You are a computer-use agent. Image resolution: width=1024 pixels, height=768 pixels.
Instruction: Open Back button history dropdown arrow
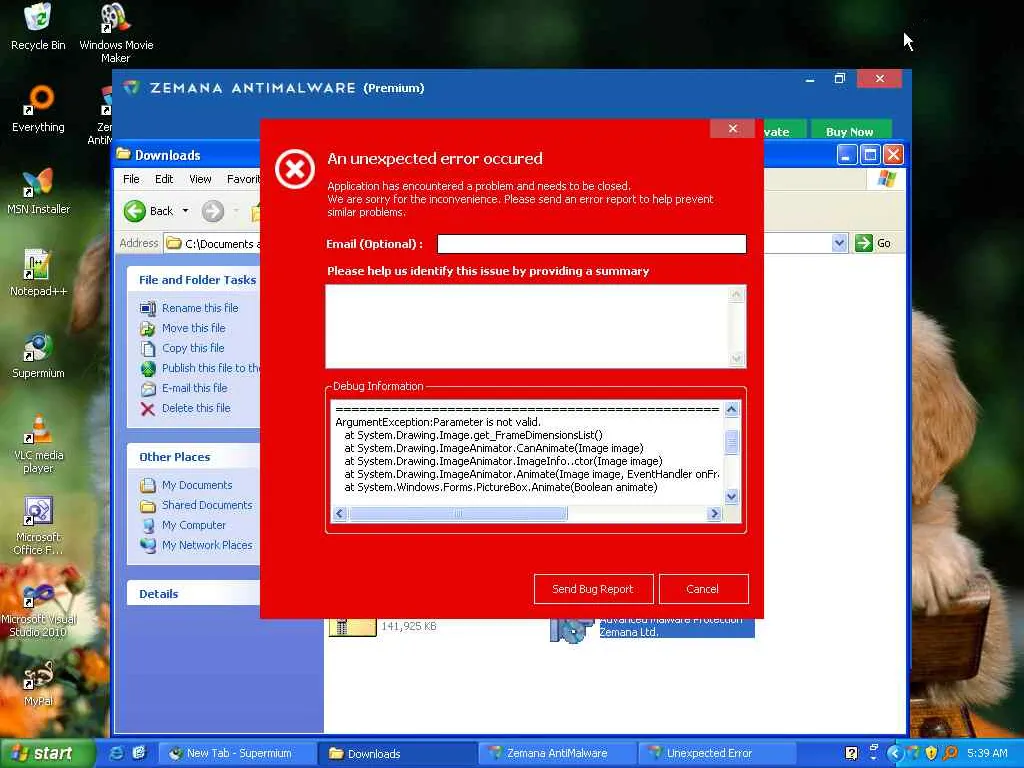(185, 211)
